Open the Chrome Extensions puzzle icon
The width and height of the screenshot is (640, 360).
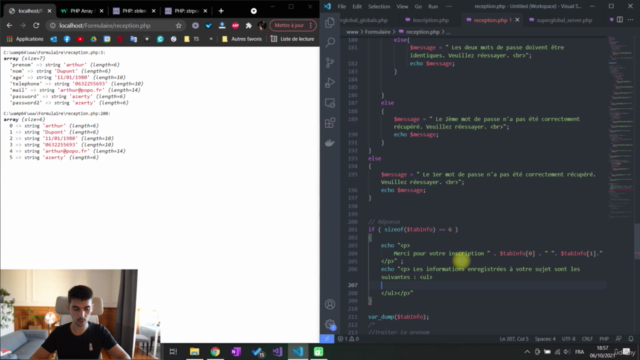[249, 25]
